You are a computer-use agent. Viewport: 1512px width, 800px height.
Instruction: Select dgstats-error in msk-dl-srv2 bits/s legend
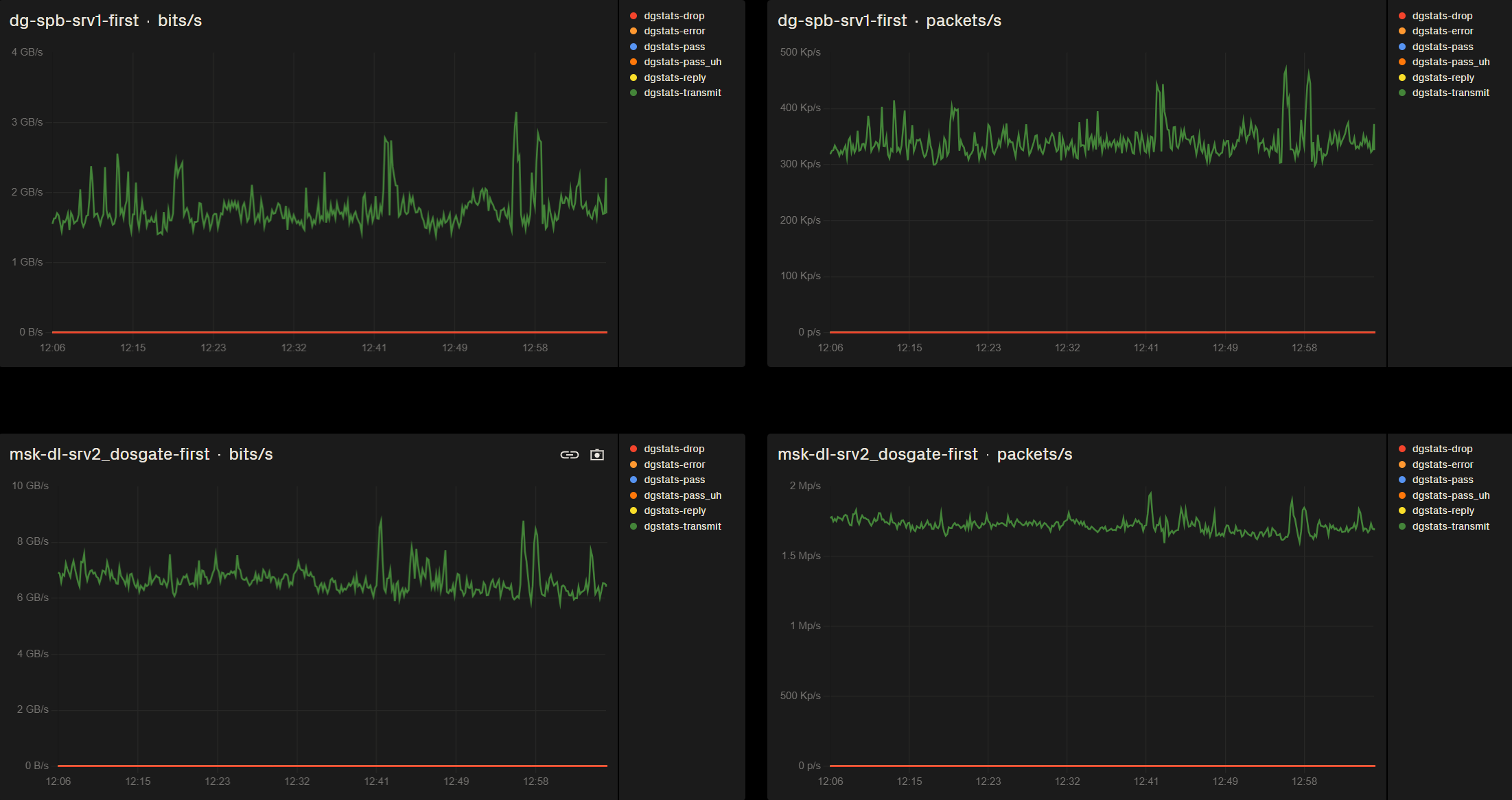tap(674, 464)
